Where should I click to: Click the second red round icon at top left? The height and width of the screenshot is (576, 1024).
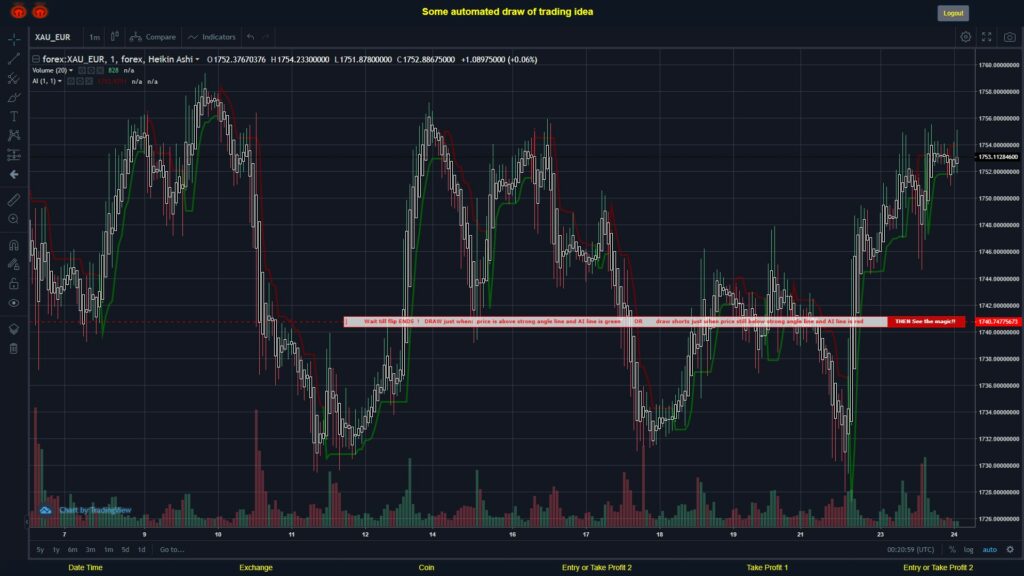pos(40,11)
